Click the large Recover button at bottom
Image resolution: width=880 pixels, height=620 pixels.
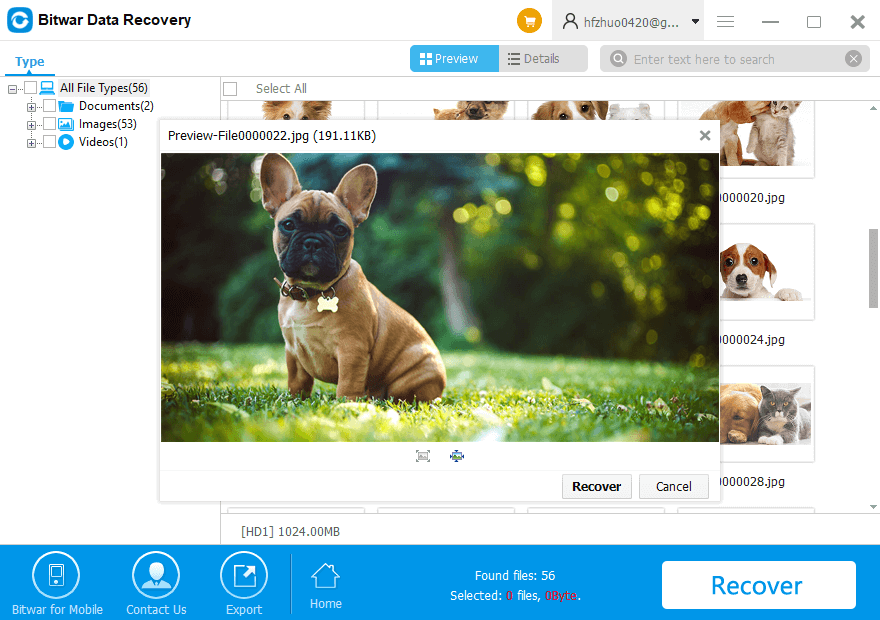pyautogui.click(x=758, y=585)
